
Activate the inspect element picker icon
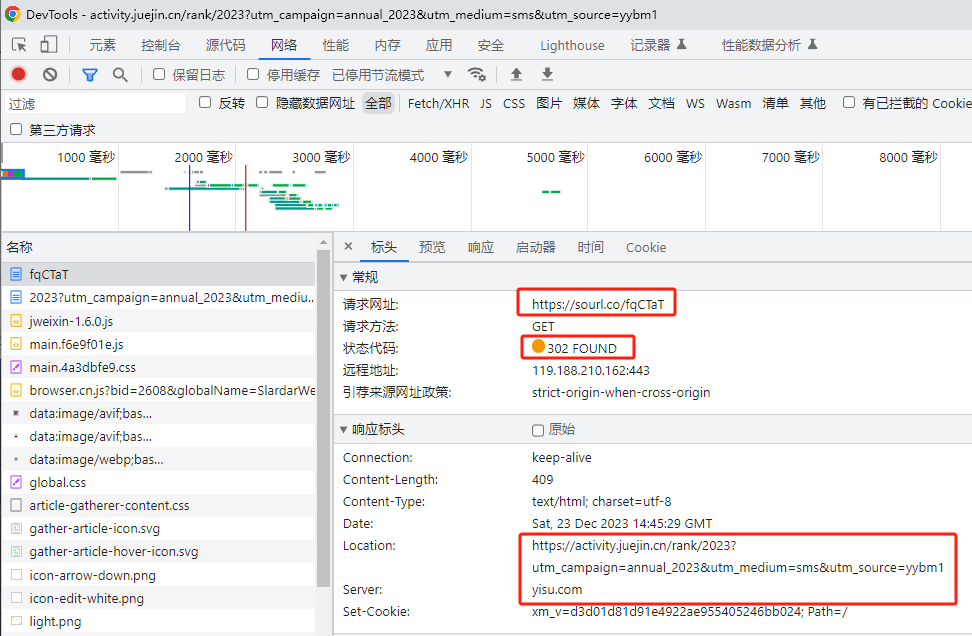[x=19, y=45]
